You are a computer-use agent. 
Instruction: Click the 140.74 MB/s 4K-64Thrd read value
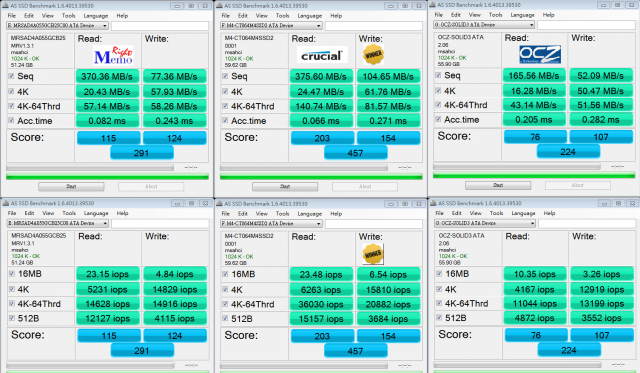(x=321, y=106)
